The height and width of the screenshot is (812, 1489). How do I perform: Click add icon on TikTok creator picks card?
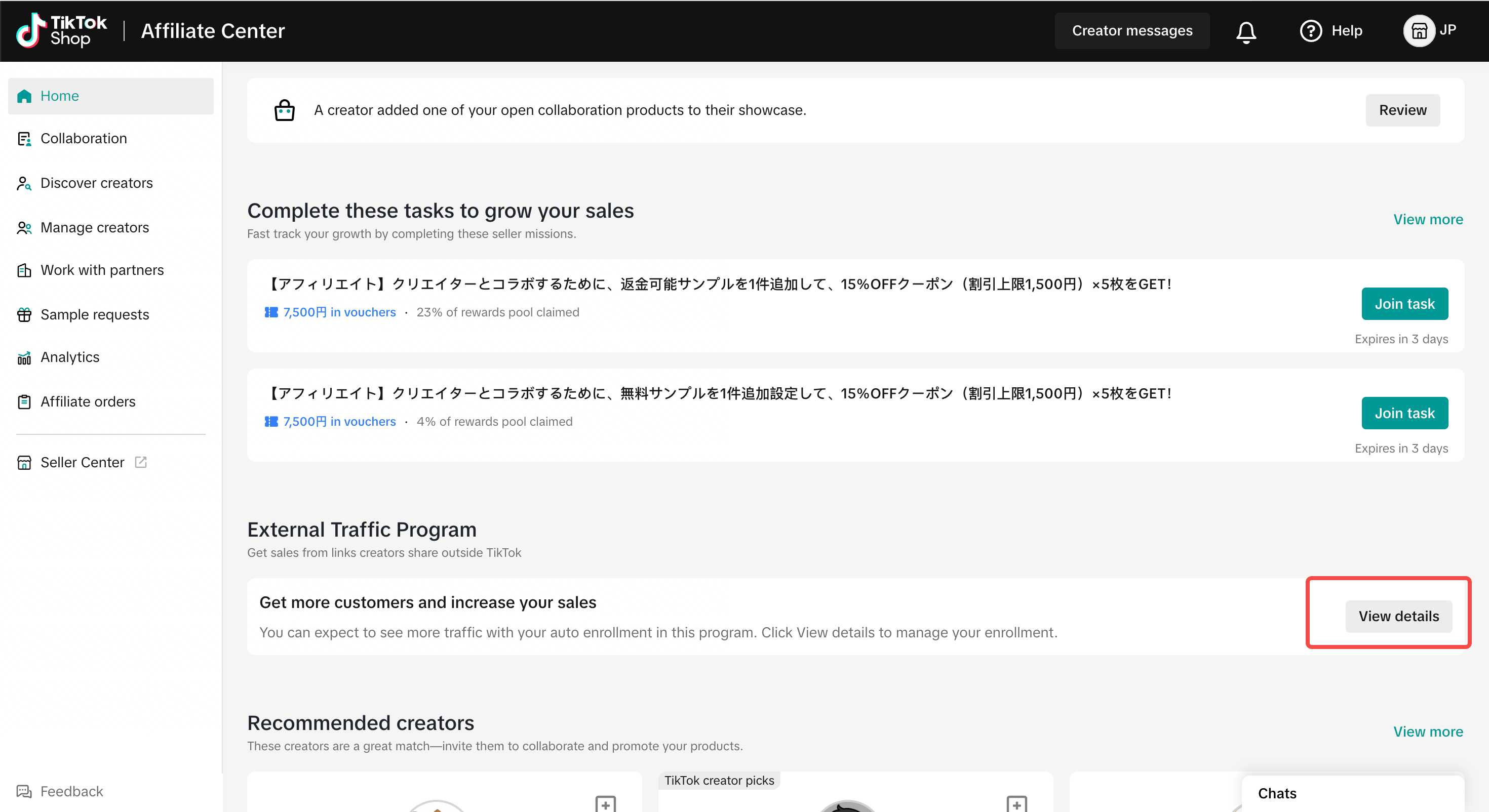tap(1017, 804)
